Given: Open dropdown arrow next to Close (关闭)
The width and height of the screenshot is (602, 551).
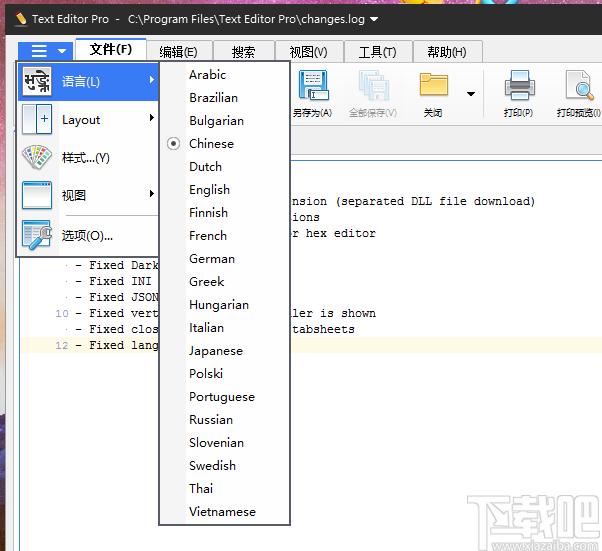Looking at the screenshot, I should pyautogui.click(x=470, y=94).
